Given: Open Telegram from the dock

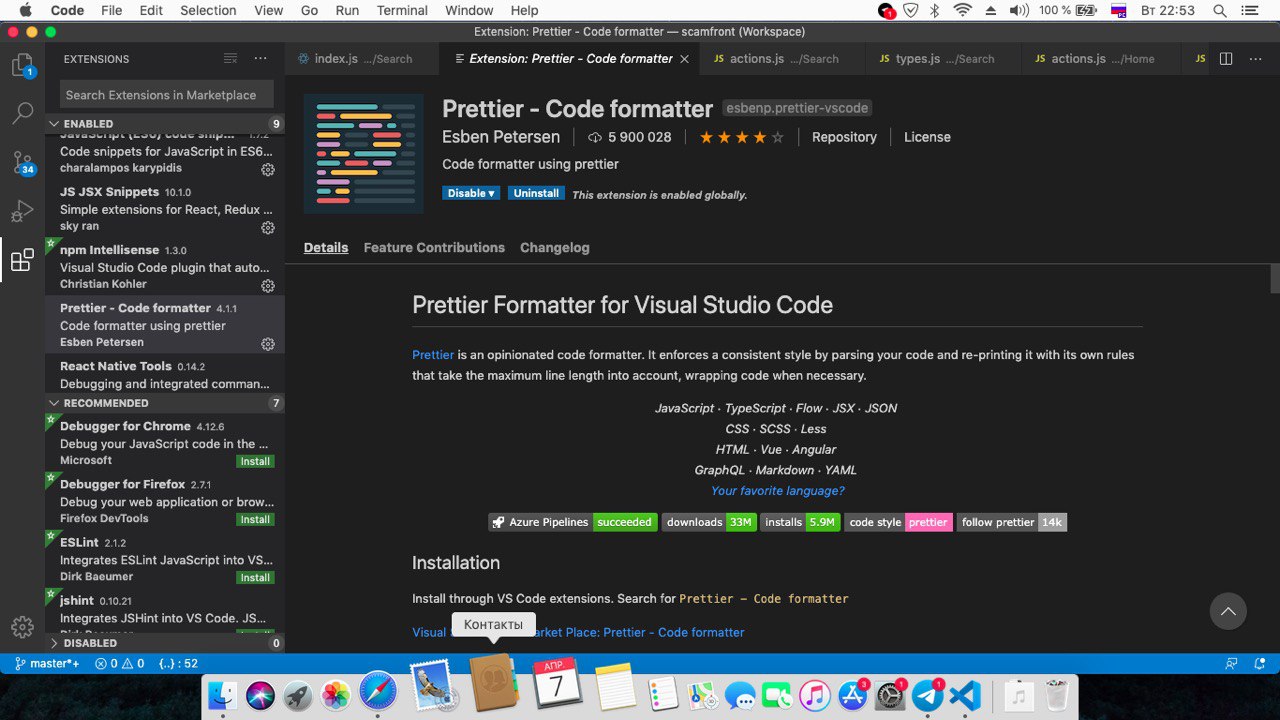Looking at the screenshot, I should point(928,694).
